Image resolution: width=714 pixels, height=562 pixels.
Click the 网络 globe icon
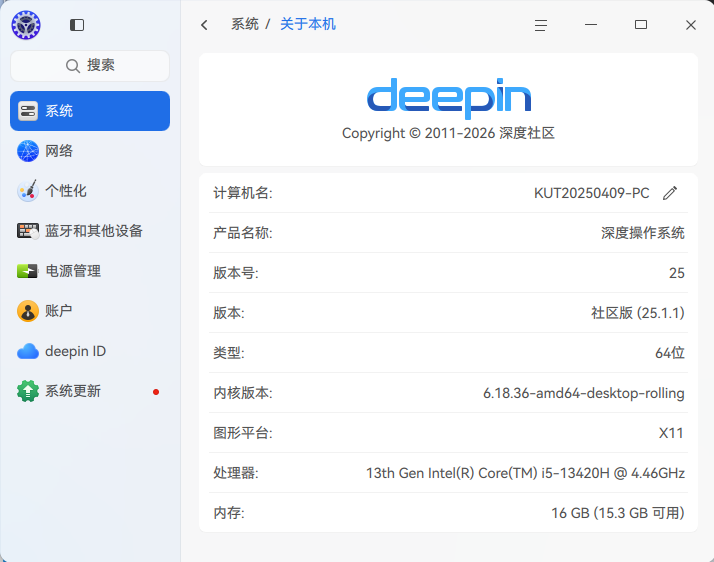[x=28, y=151]
